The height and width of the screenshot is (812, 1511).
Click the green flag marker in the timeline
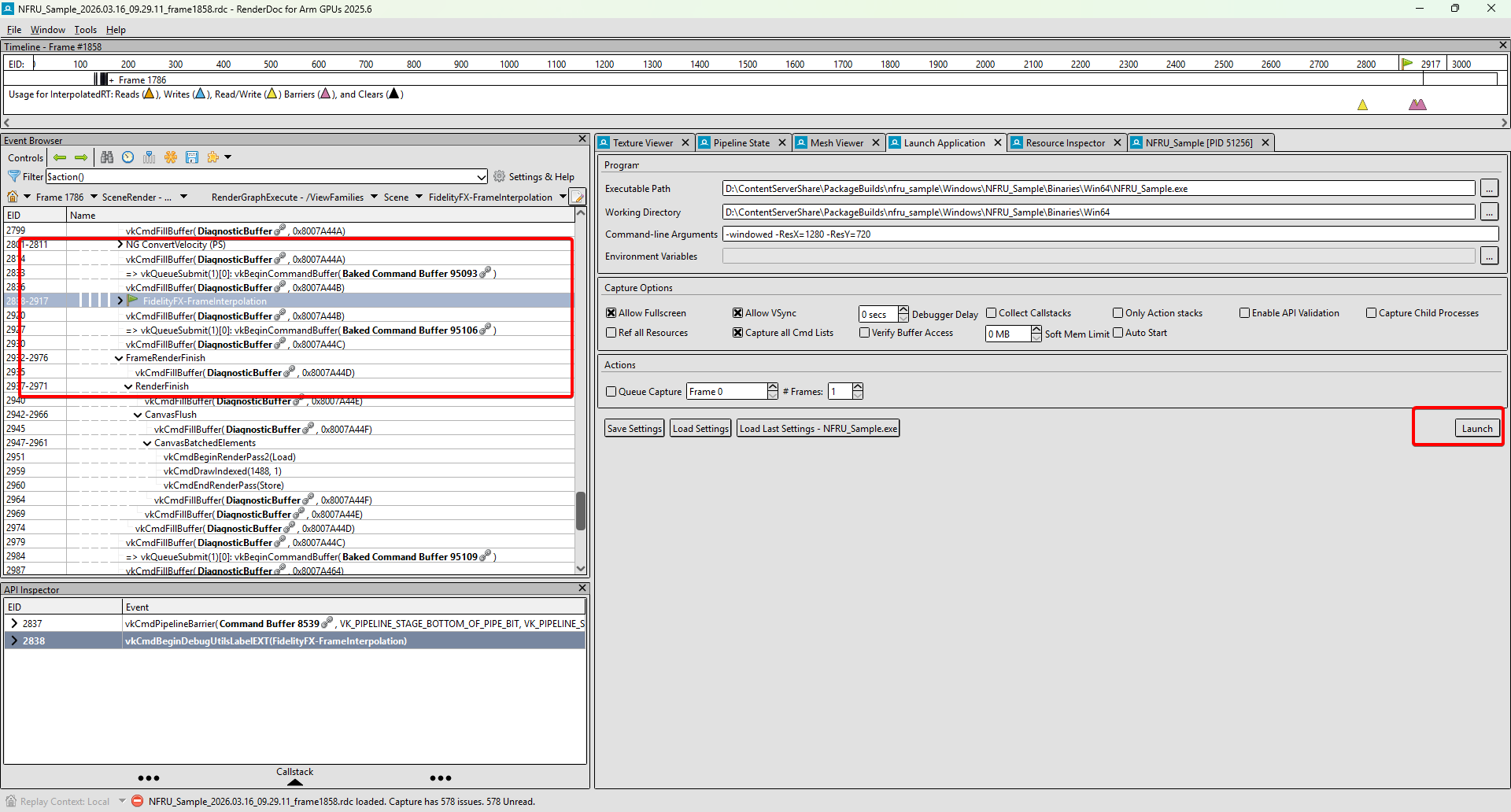coord(1407,64)
